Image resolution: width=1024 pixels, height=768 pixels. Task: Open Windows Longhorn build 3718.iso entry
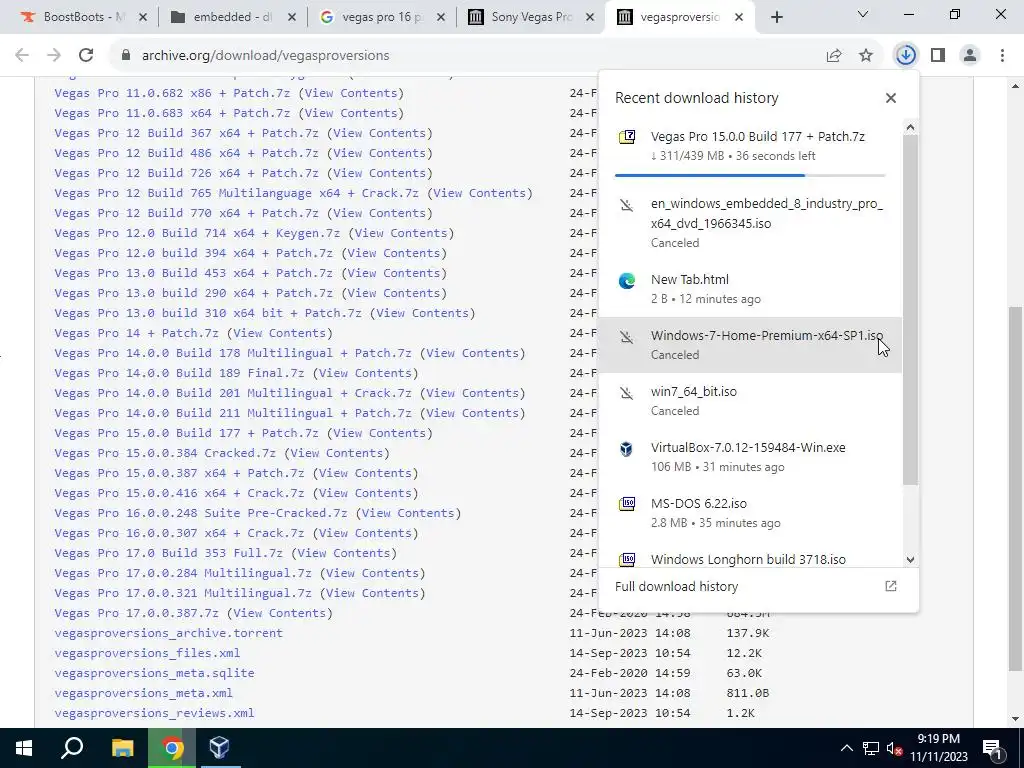pyautogui.click(x=750, y=559)
